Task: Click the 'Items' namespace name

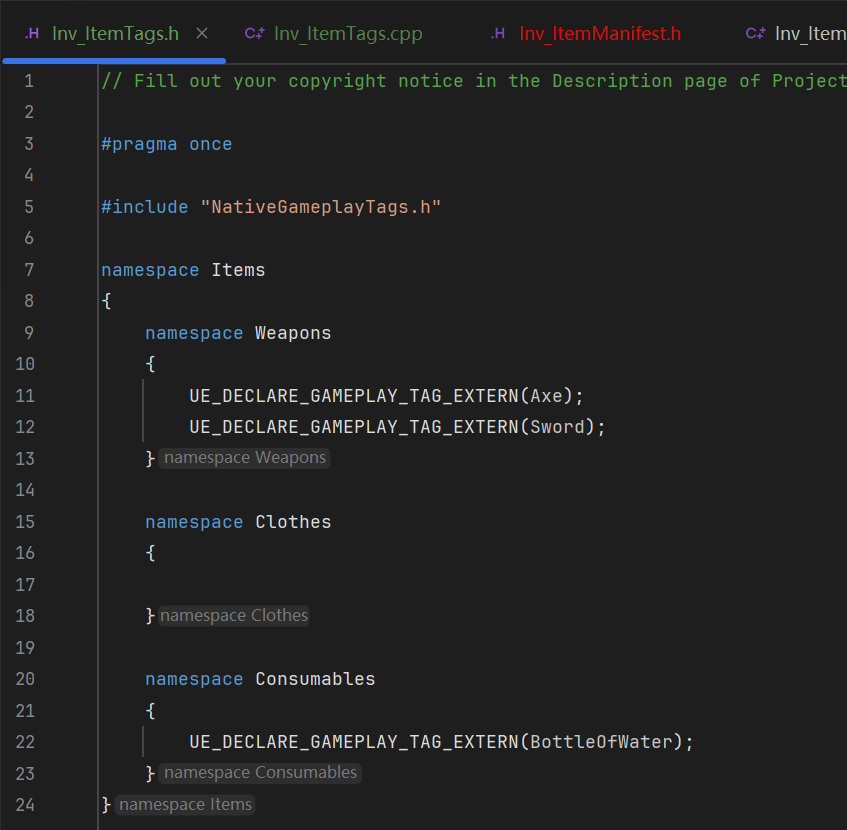Action: [x=238, y=270]
